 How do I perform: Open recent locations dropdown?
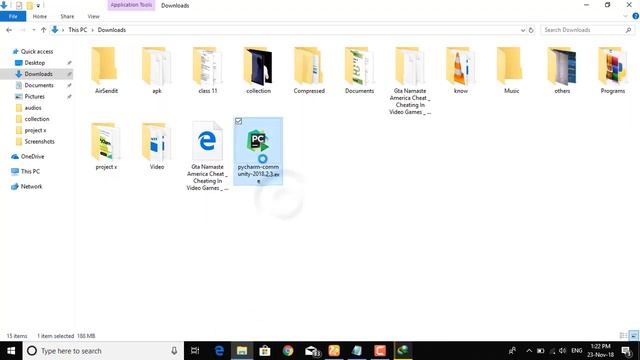[33, 30]
